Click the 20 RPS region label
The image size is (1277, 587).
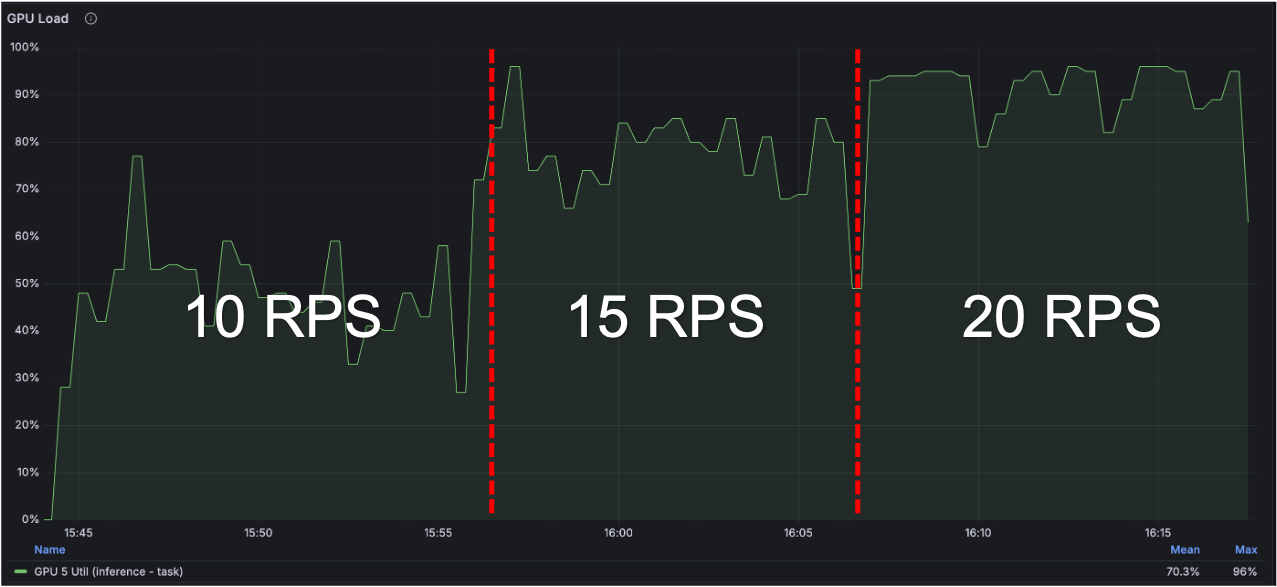pos(1060,317)
